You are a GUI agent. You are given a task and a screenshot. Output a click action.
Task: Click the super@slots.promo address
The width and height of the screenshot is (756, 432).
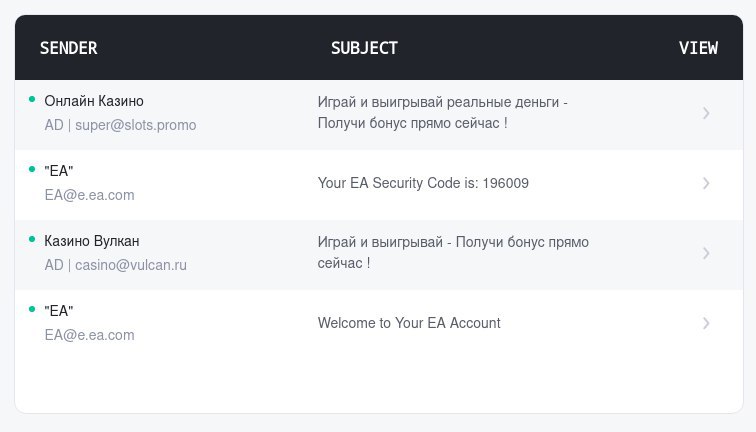pyautogui.click(x=135, y=125)
